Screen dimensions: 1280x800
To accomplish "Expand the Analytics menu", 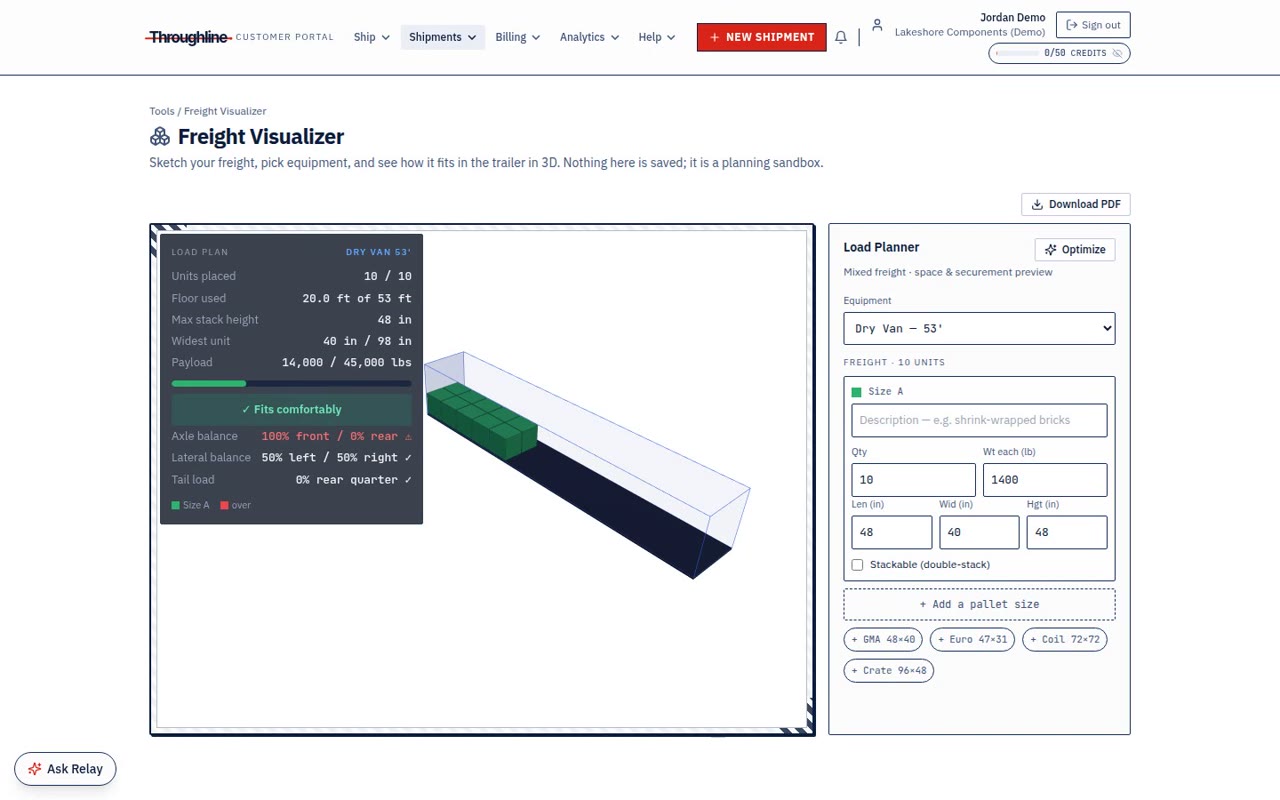I will pos(589,37).
